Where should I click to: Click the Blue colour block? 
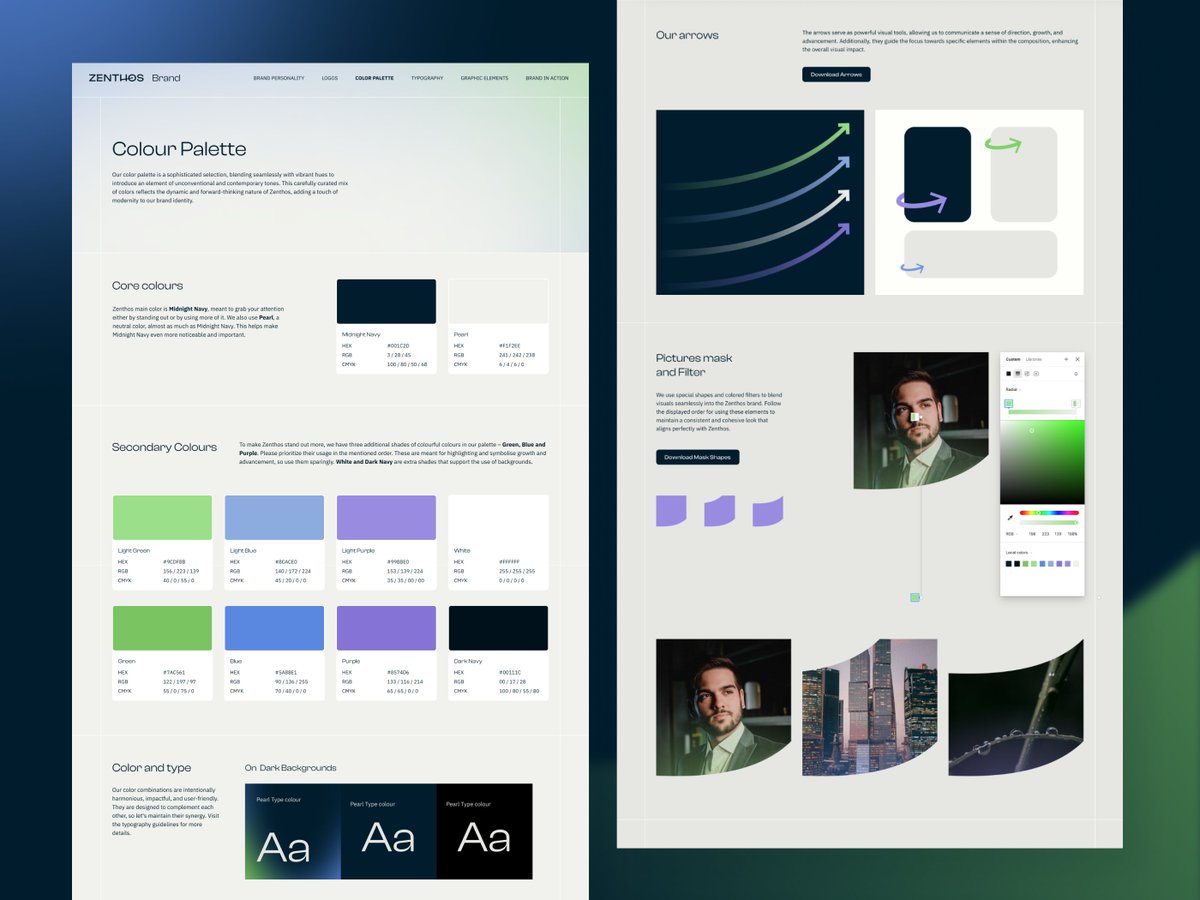point(274,628)
